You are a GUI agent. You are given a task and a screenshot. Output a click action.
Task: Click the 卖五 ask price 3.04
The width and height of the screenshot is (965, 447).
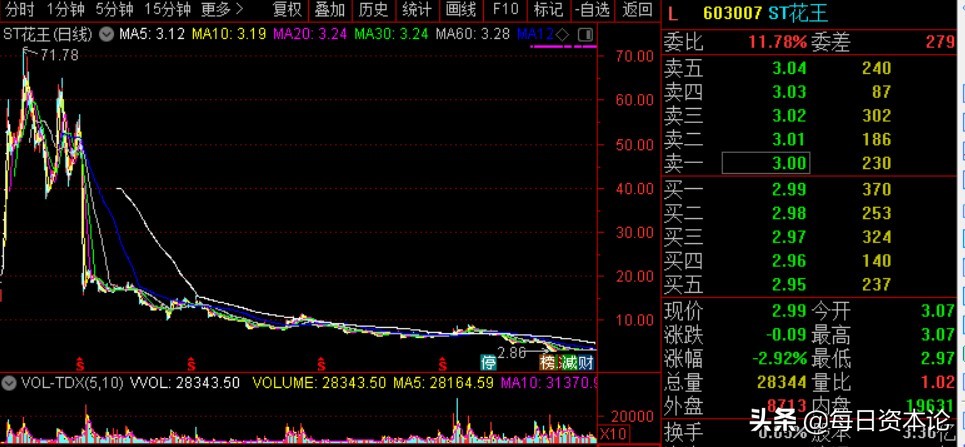(789, 68)
